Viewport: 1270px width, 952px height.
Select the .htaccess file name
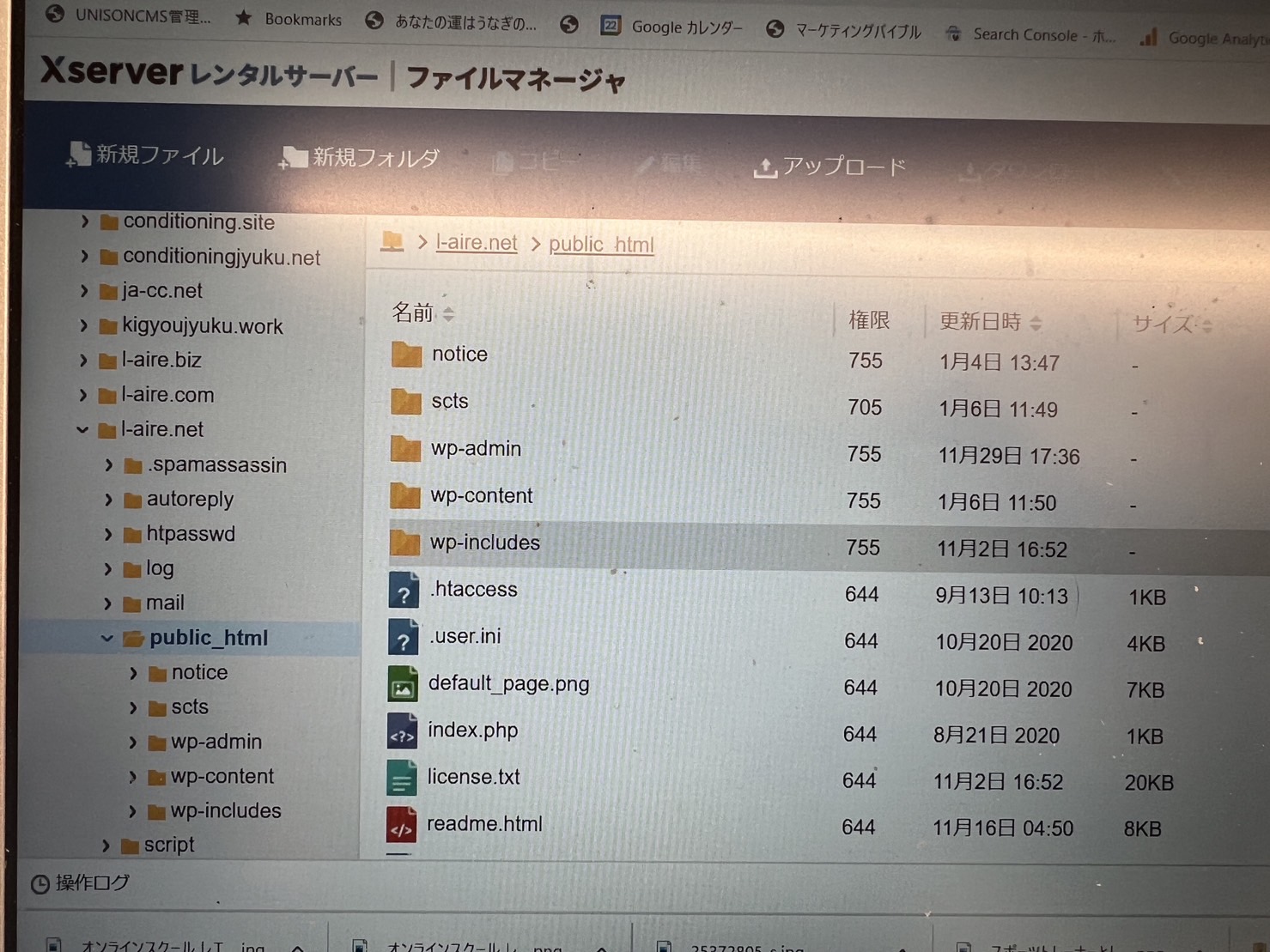[473, 589]
